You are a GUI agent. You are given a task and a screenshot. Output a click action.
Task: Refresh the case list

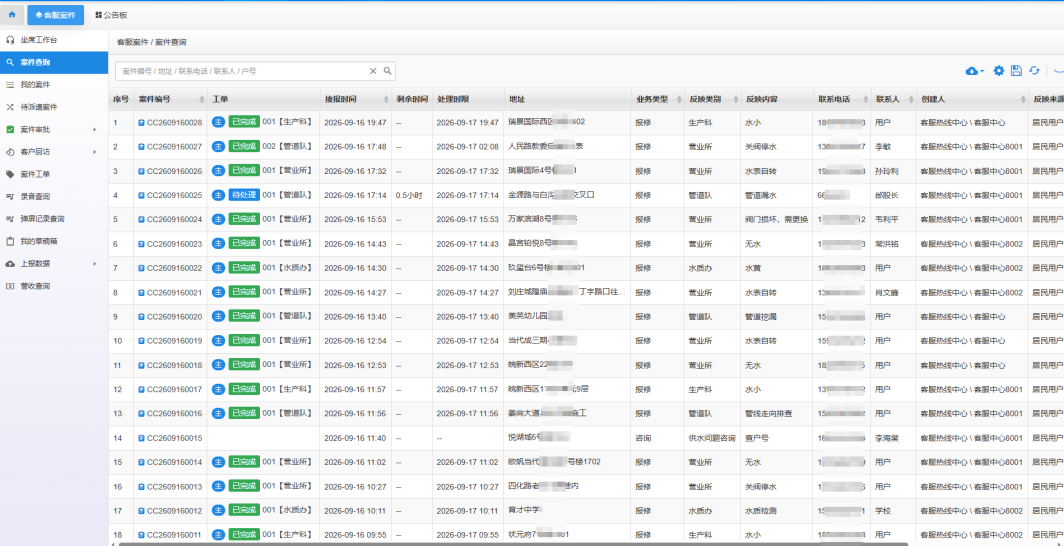[x=1034, y=71]
